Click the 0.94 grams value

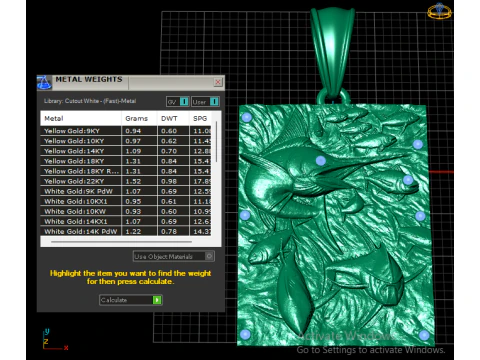[x=133, y=131]
